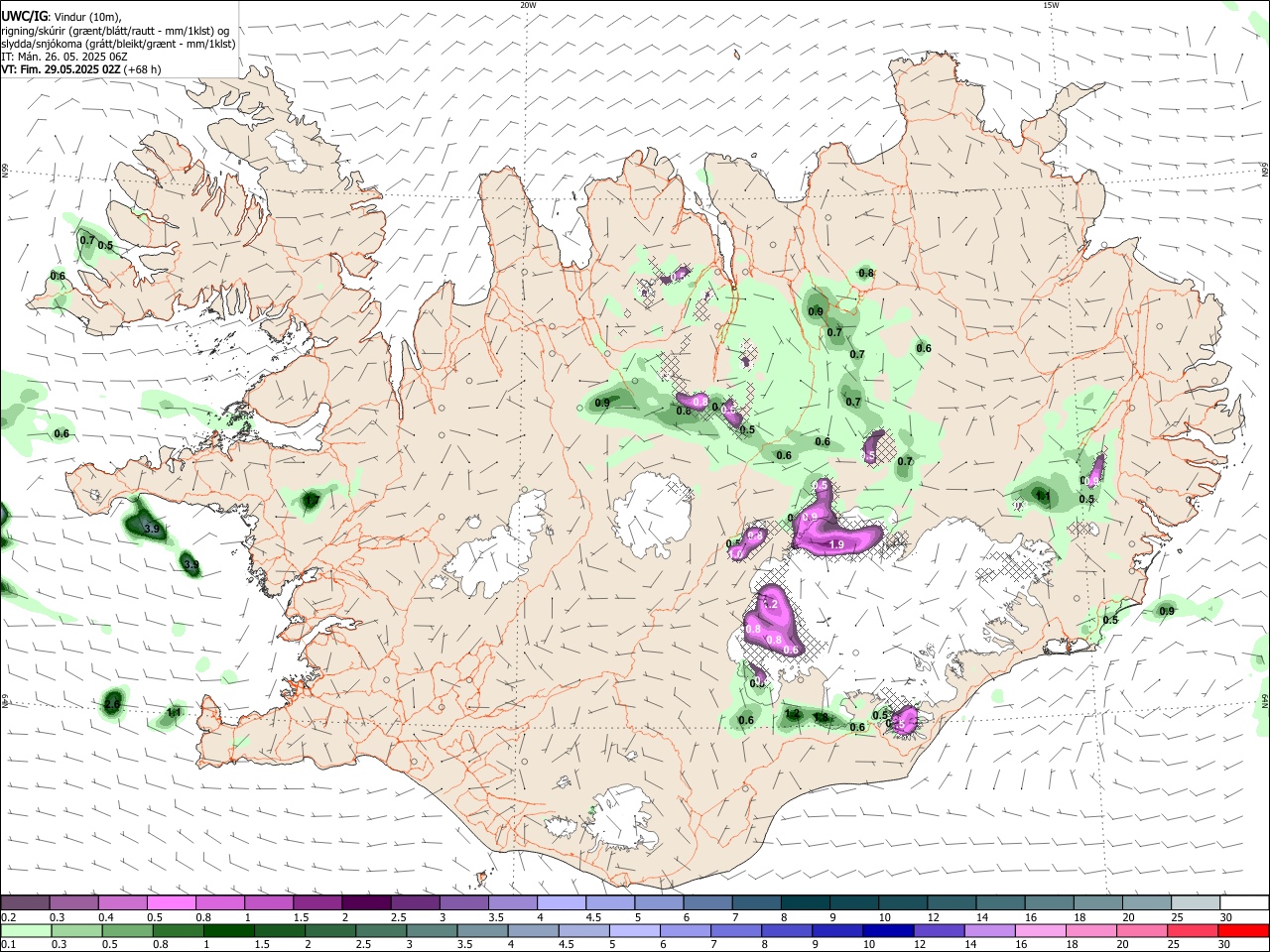Click the 'rigning/skúrir' legend description line
Screen dimensions: 1270x952
click(115, 31)
